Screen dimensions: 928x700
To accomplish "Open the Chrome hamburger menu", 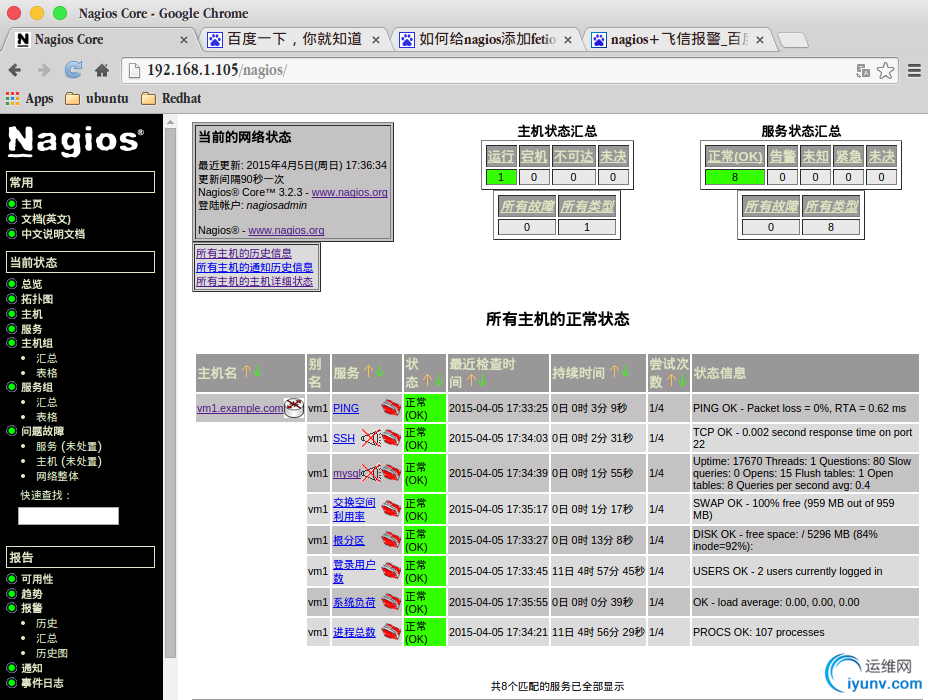I will 914,70.
